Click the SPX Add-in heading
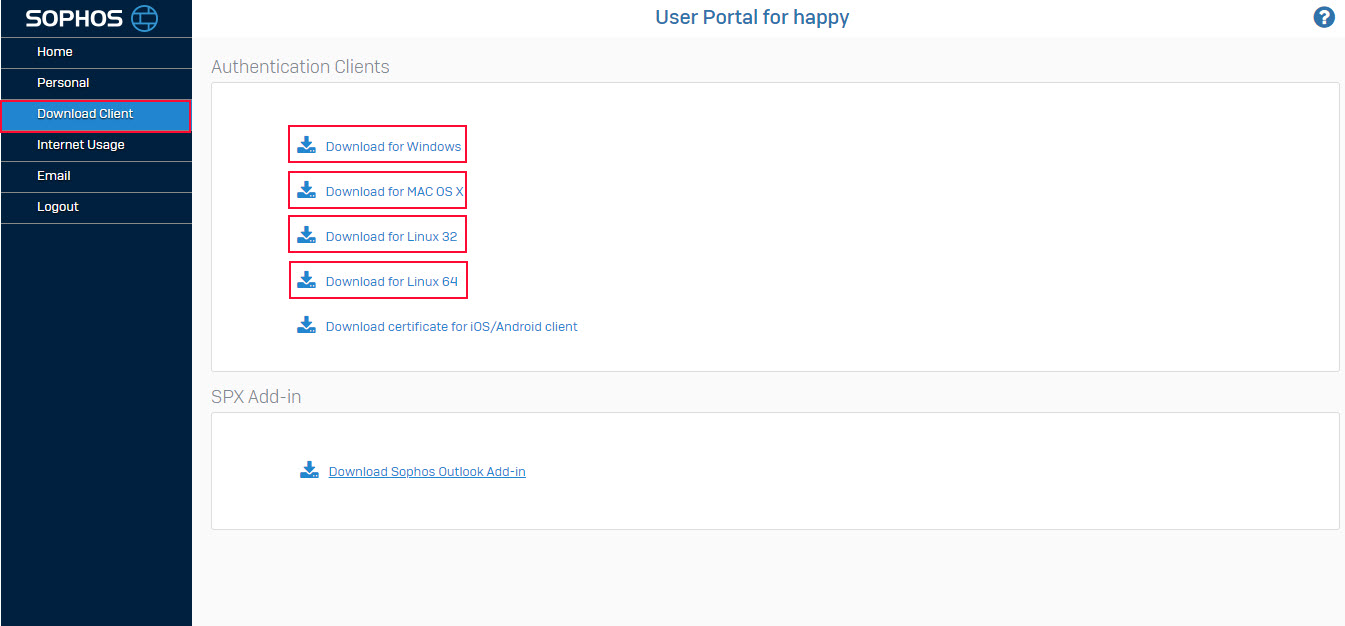 click(256, 397)
